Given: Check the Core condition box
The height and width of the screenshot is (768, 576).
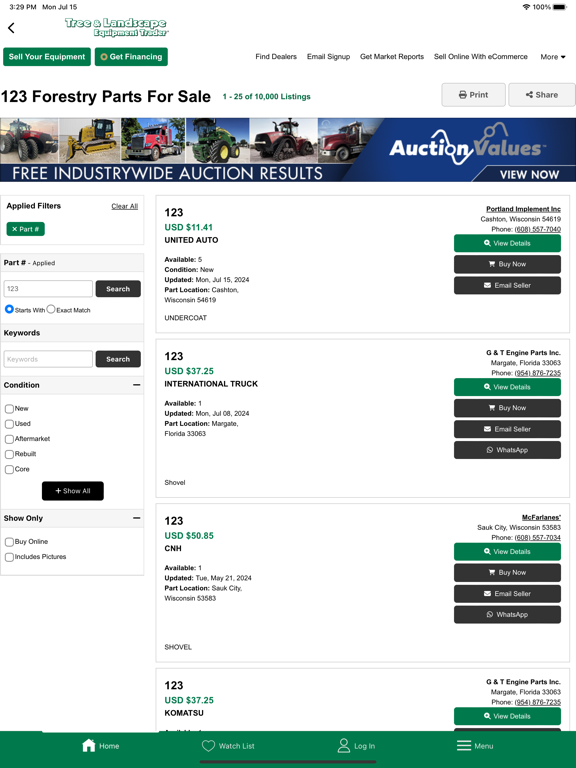Looking at the screenshot, I should (9, 469).
